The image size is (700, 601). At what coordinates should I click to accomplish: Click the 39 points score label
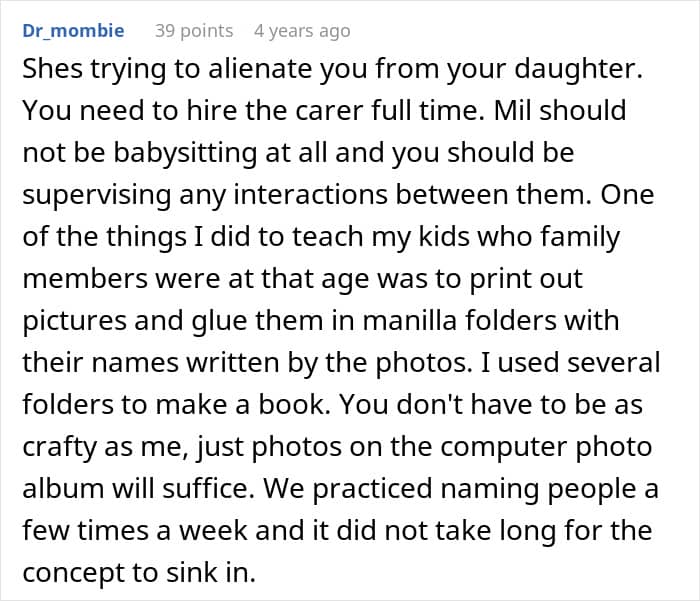(x=194, y=31)
